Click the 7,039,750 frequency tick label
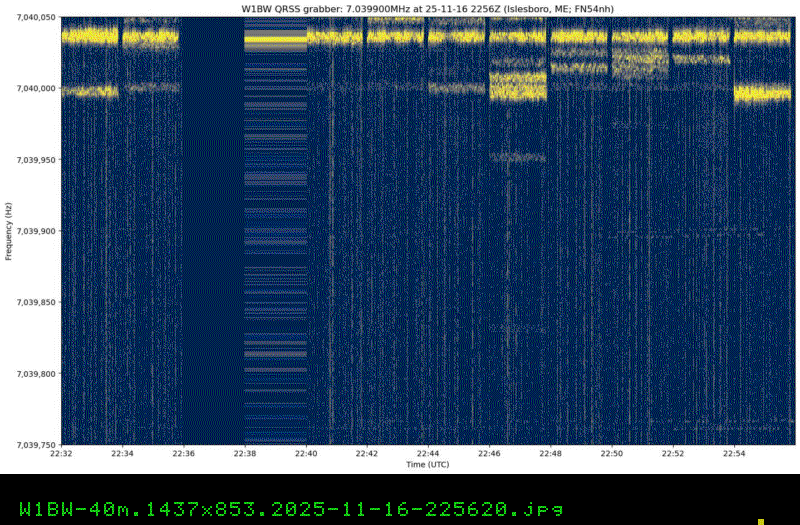This screenshot has width=800, height=525. coord(36,445)
